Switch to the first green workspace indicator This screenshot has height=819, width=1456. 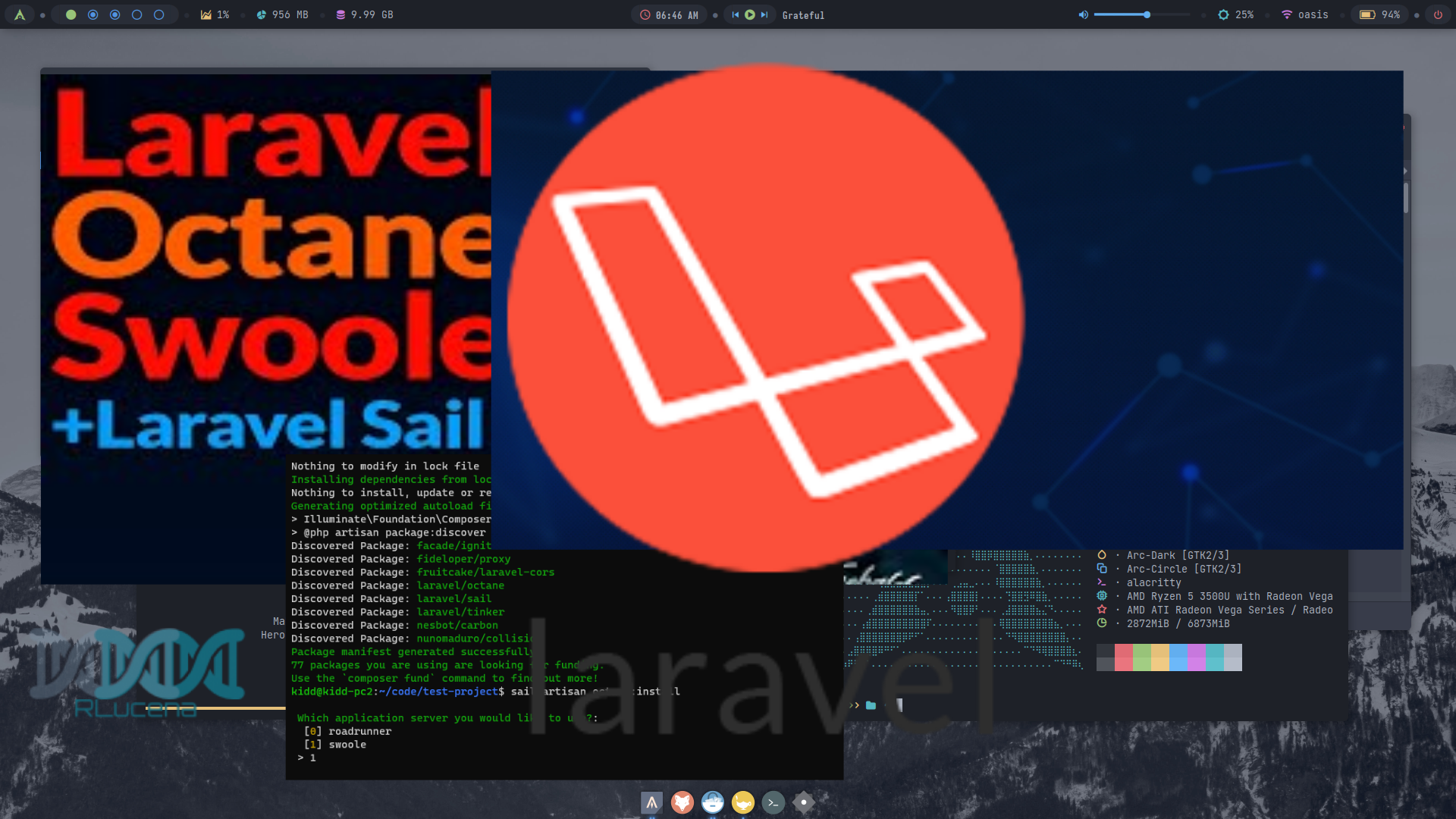[71, 14]
